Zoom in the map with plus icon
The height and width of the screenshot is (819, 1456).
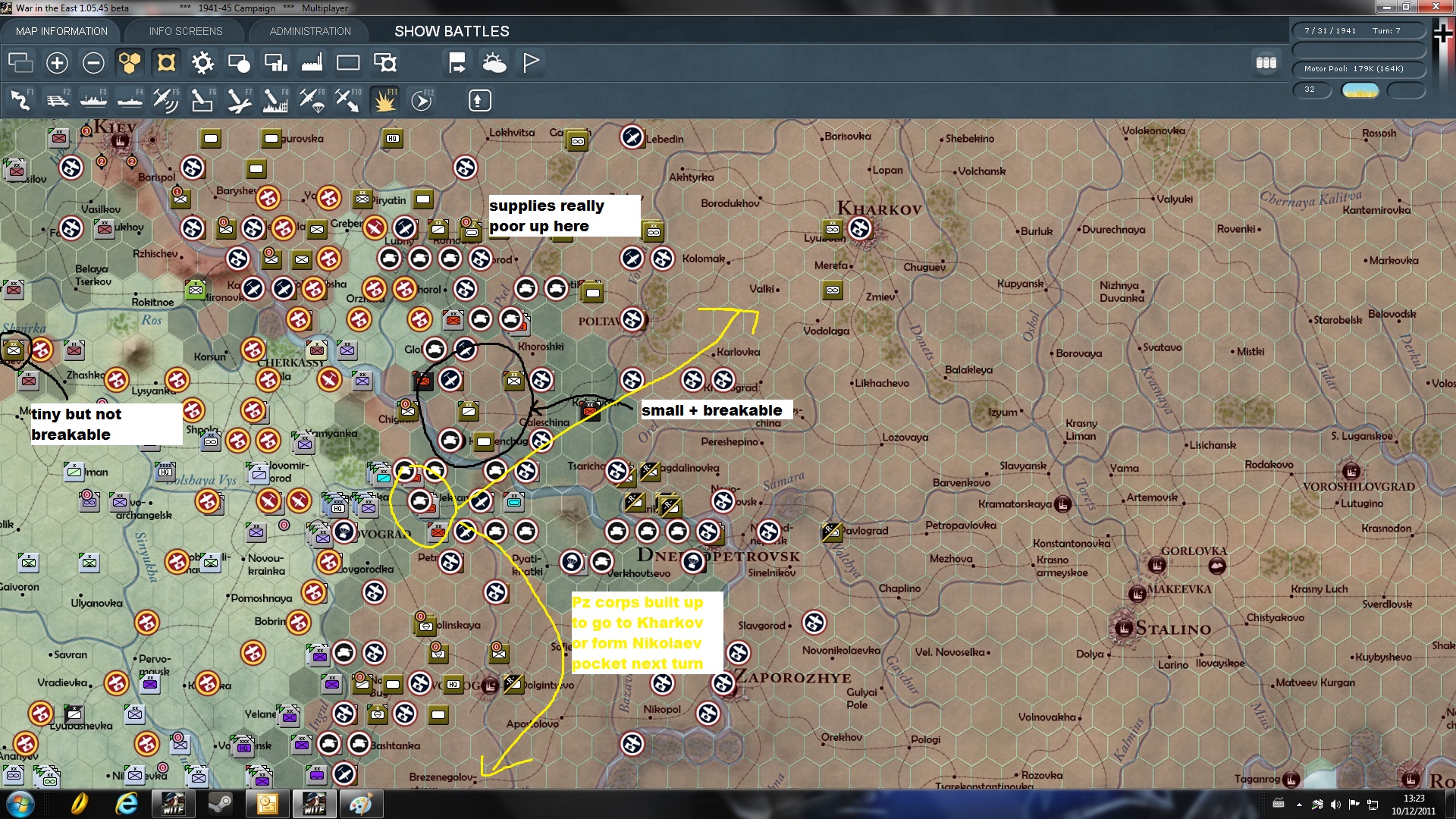click(57, 62)
